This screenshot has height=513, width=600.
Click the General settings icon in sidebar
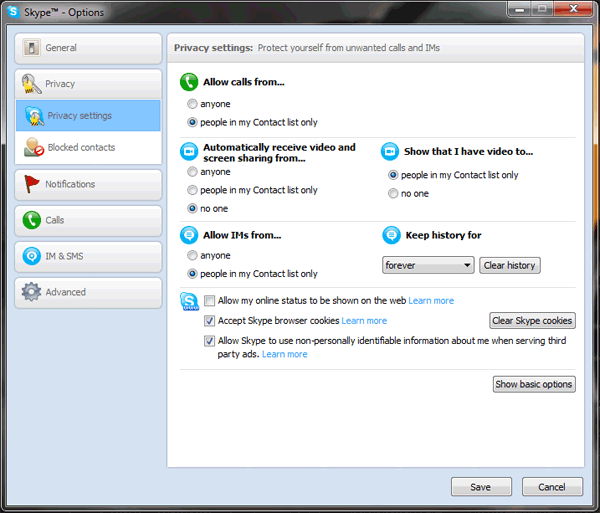(x=32, y=48)
